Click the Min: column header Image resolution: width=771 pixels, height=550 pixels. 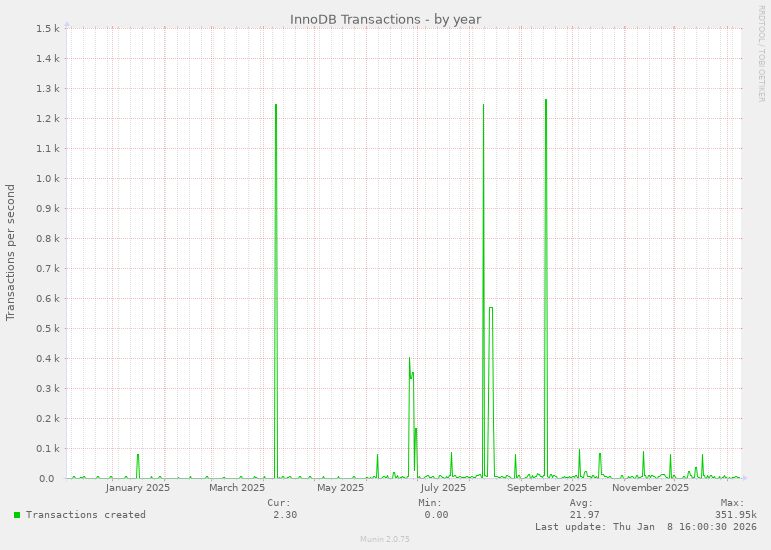(430, 503)
